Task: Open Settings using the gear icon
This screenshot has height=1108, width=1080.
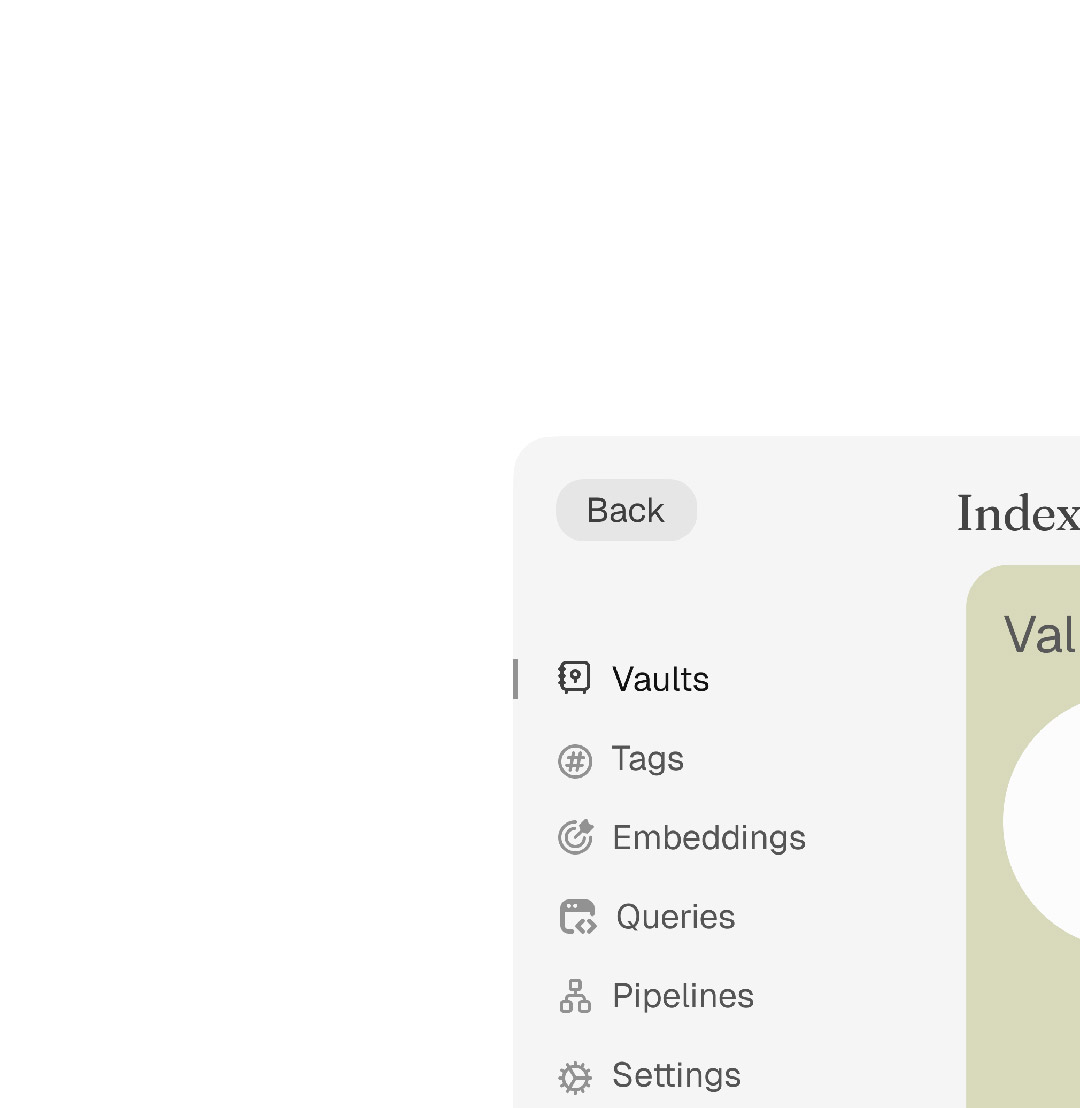Action: pyautogui.click(x=575, y=1076)
